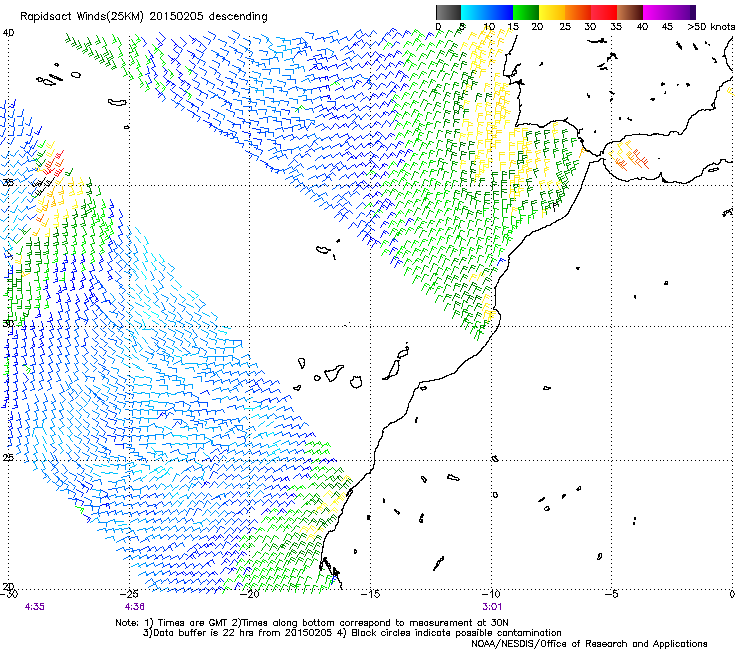This screenshot has width=740, height=650.
Task: Click the legend scale value '45'
Action: (667, 27)
